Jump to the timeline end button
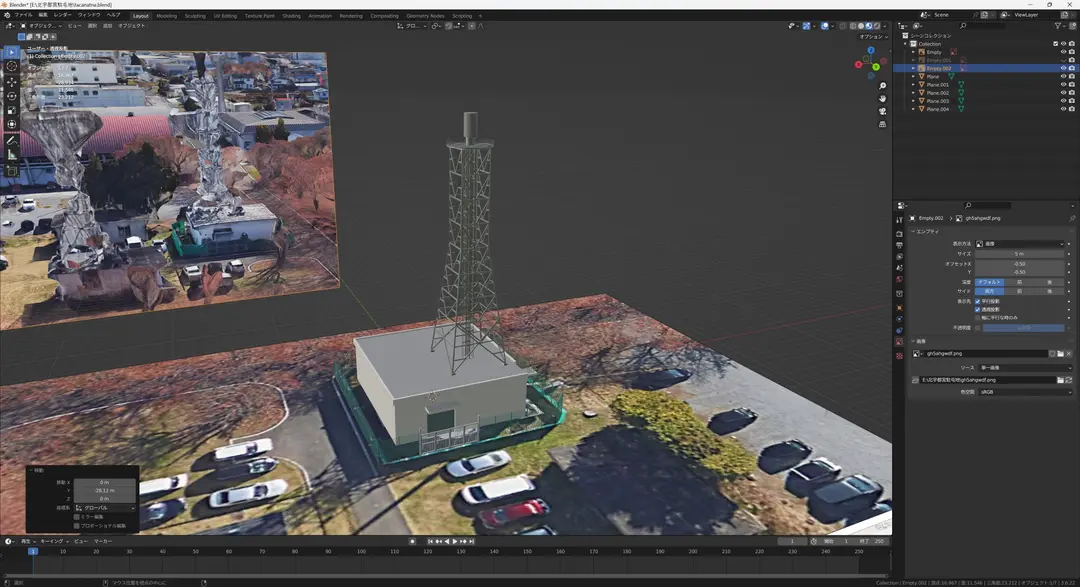 tap(472, 542)
